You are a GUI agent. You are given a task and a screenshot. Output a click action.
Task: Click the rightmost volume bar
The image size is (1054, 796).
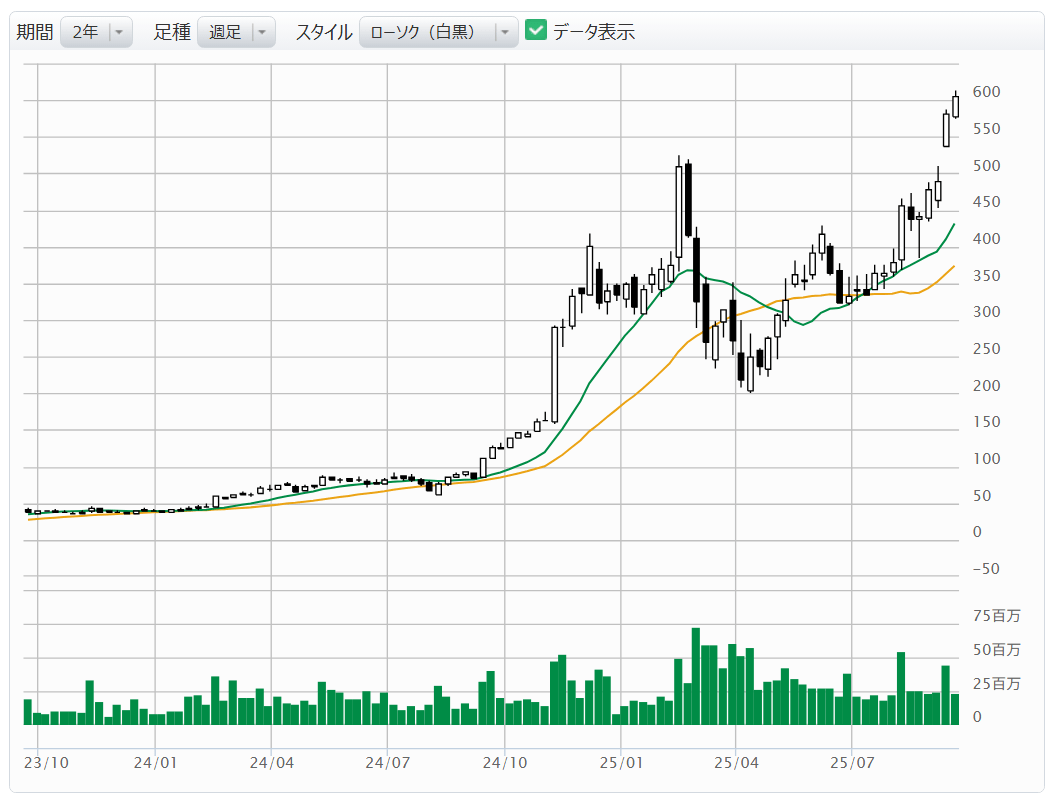pyautogui.click(x=955, y=709)
